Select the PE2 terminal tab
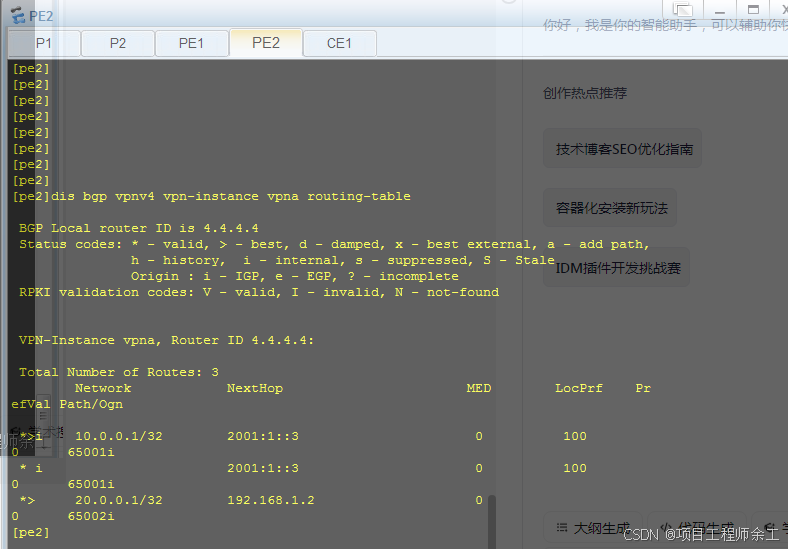This screenshot has width=788, height=549. coord(266,43)
